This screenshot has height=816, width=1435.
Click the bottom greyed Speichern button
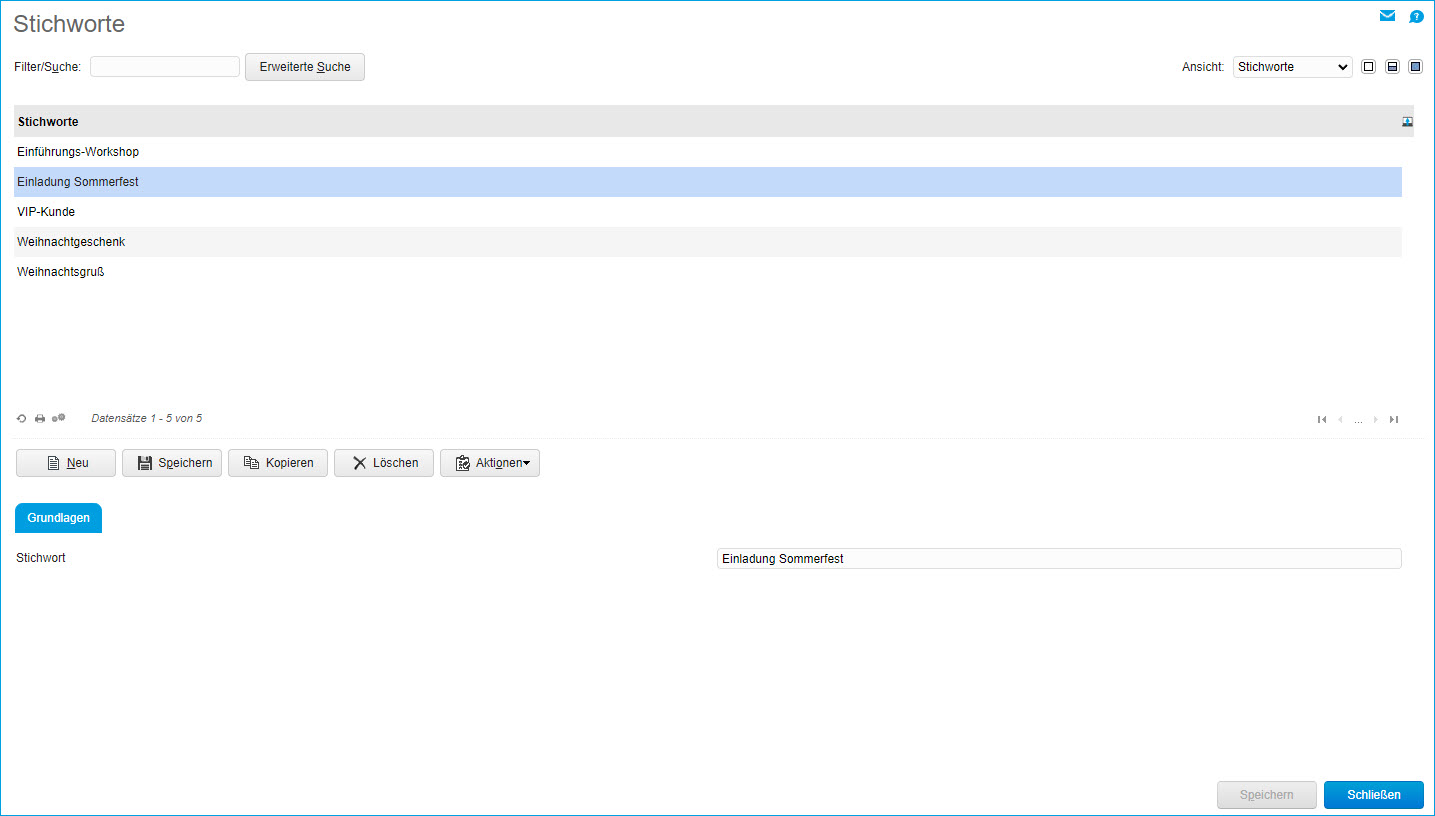click(1267, 795)
